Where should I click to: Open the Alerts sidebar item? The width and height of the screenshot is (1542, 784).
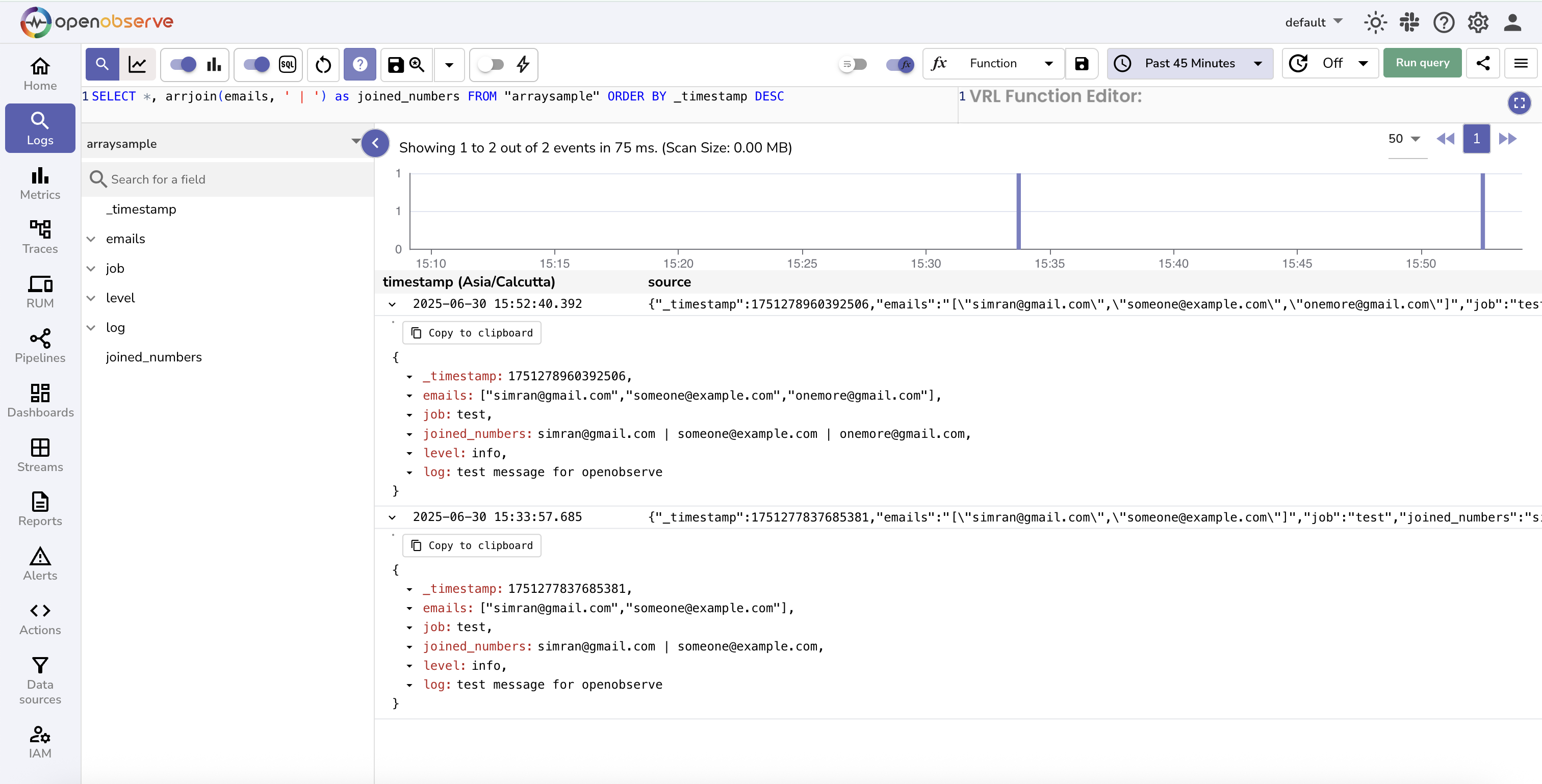pos(40,563)
